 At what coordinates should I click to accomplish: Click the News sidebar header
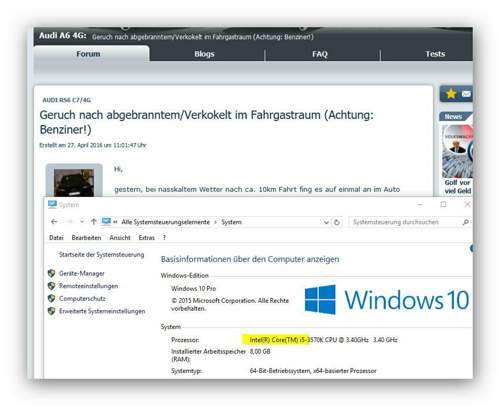pos(454,117)
